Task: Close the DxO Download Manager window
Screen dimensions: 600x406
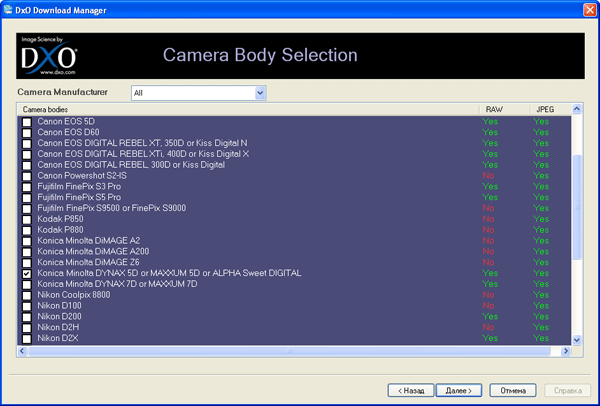Action: [590, 10]
